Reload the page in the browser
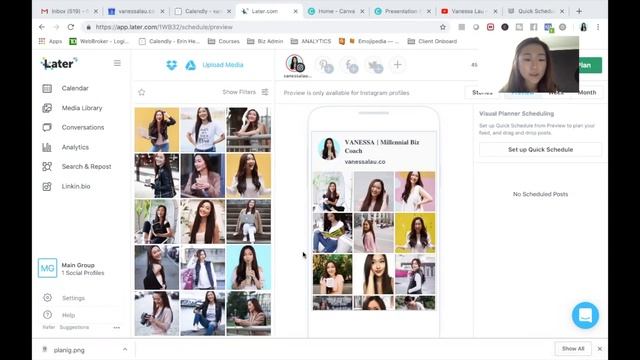This screenshot has height=360, width=640. tap(71, 27)
